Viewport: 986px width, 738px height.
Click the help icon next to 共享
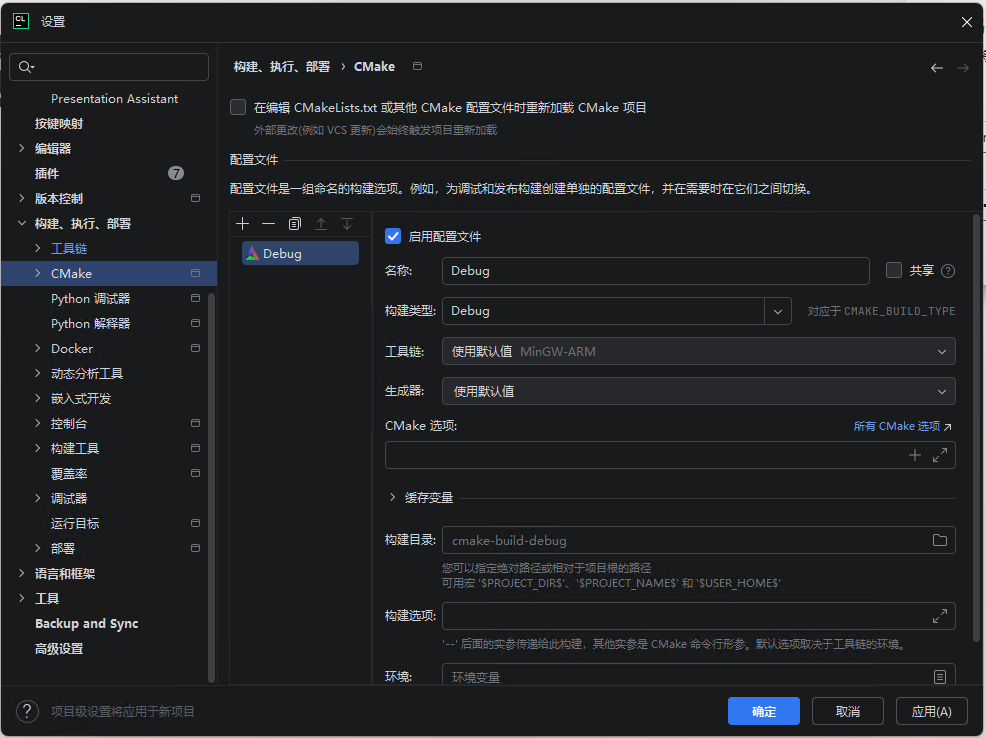pos(948,271)
